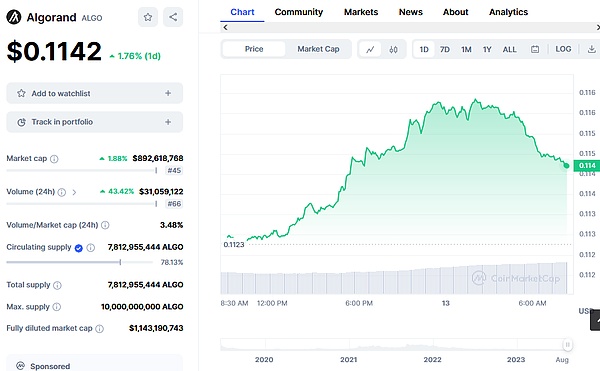Toggle the LOG scale option
The width and height of the screenshot is (600, 371).
pyautogui.click(x=563, y=49)
